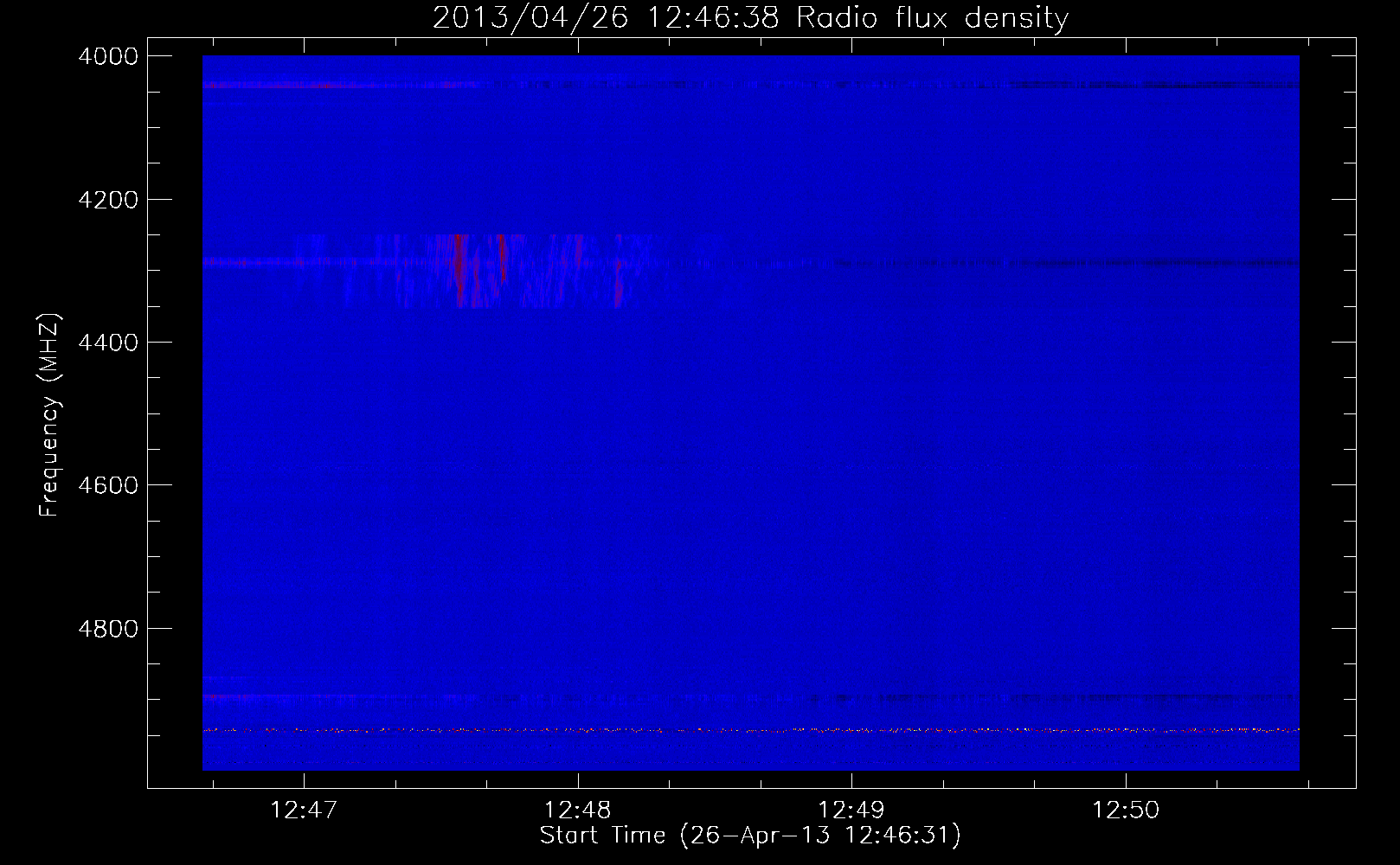The height and width of the screenshot is (865, 1400).
Task: Click the 4800 frequency axis label
Action: click(x=108, y=629)
